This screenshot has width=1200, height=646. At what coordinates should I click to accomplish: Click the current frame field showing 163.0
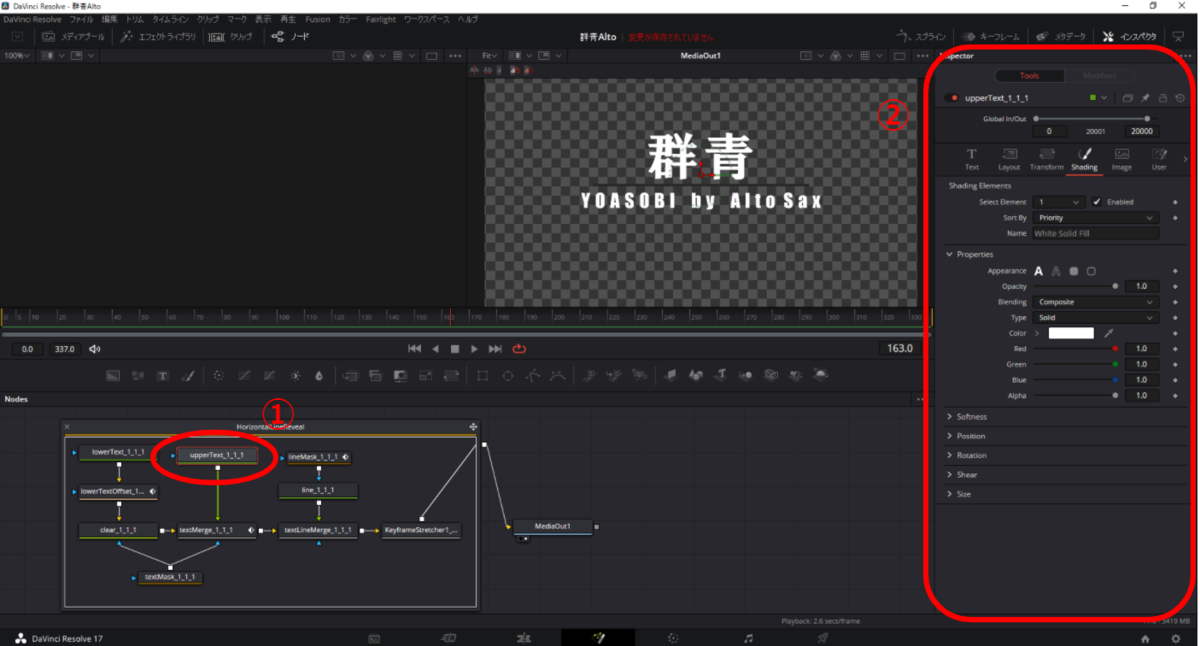900,349
